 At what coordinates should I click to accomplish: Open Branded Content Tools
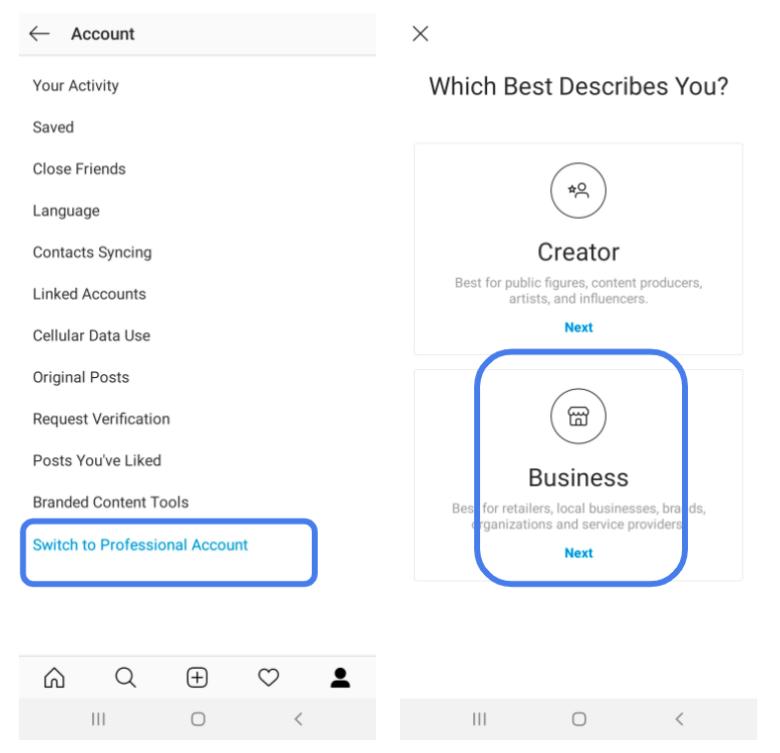point(110,502)
